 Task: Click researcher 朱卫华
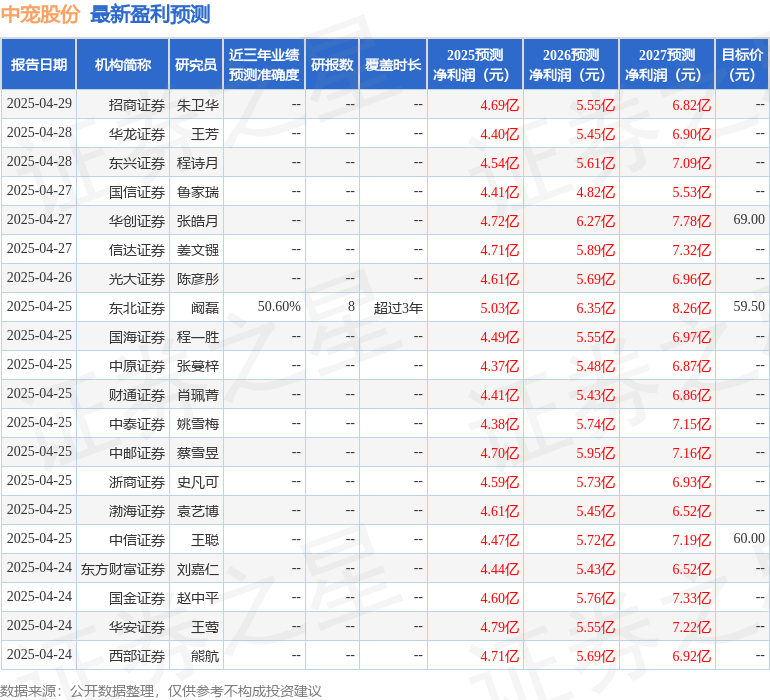click(197, 105)
